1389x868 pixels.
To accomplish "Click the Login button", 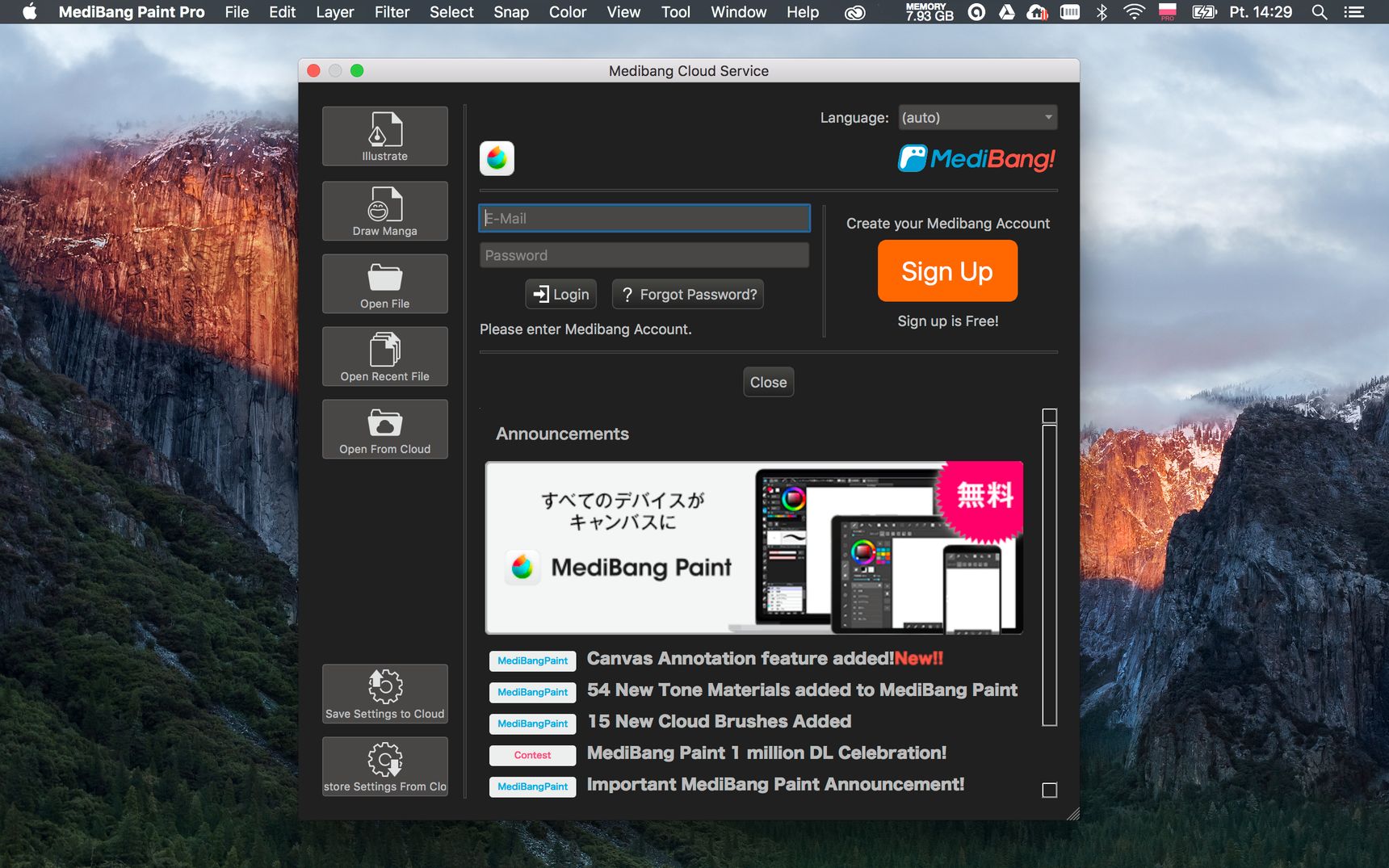I will pos(561,294).
